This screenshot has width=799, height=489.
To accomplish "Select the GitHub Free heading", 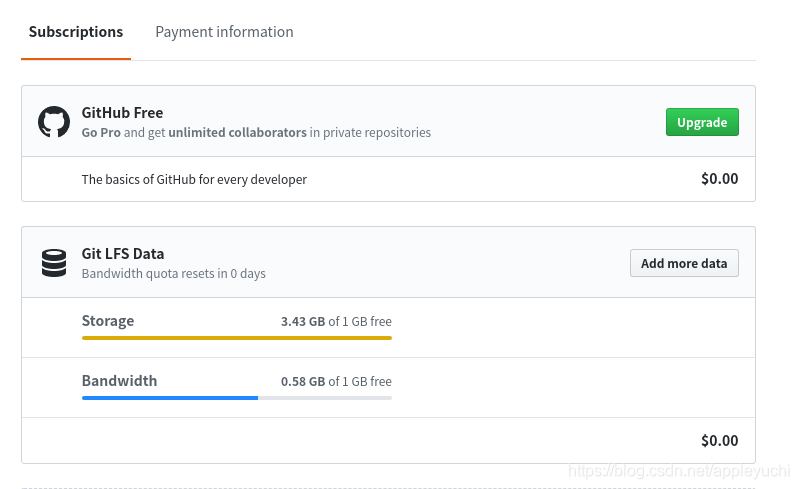I will 122,113.
